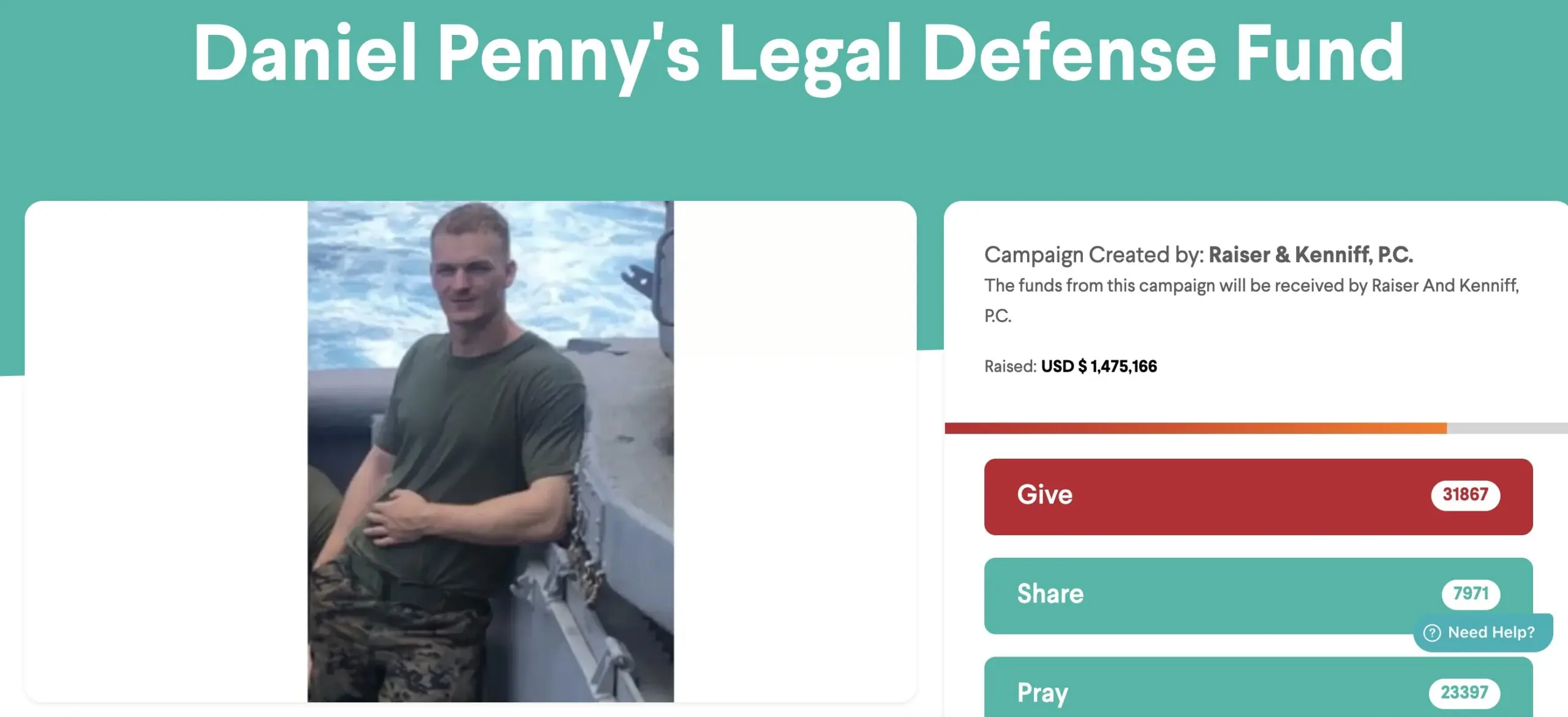Click the 'Share' text label
This screenshot has width=1568, height=717.
point(1050,594)
